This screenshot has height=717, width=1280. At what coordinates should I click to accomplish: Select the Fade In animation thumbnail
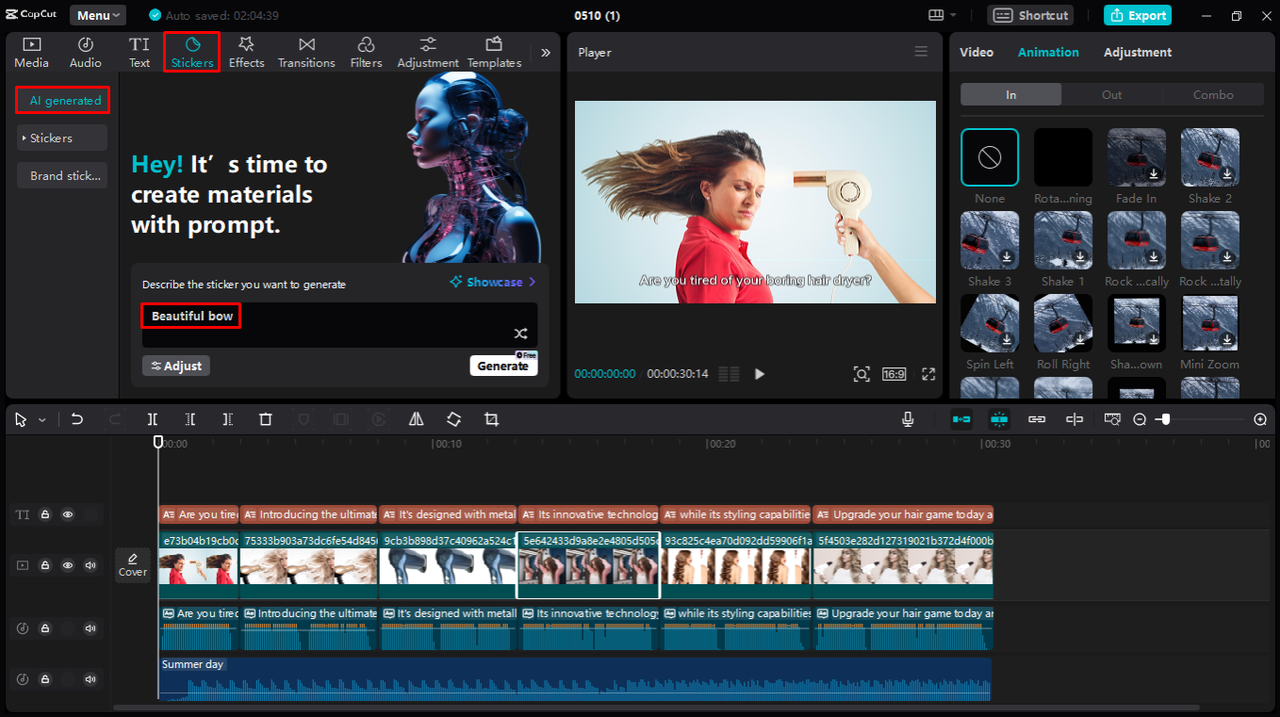(1136, 158)
